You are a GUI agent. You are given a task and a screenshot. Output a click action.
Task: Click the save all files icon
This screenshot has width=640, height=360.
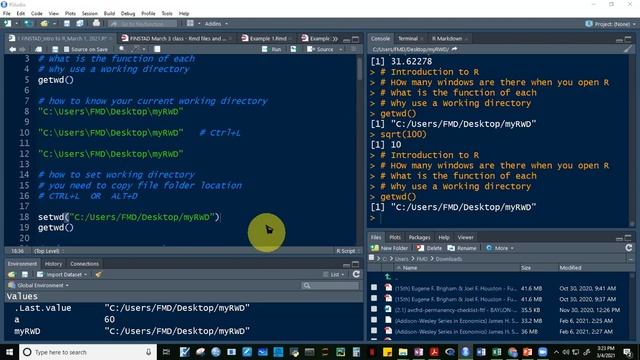click(80, 24)
